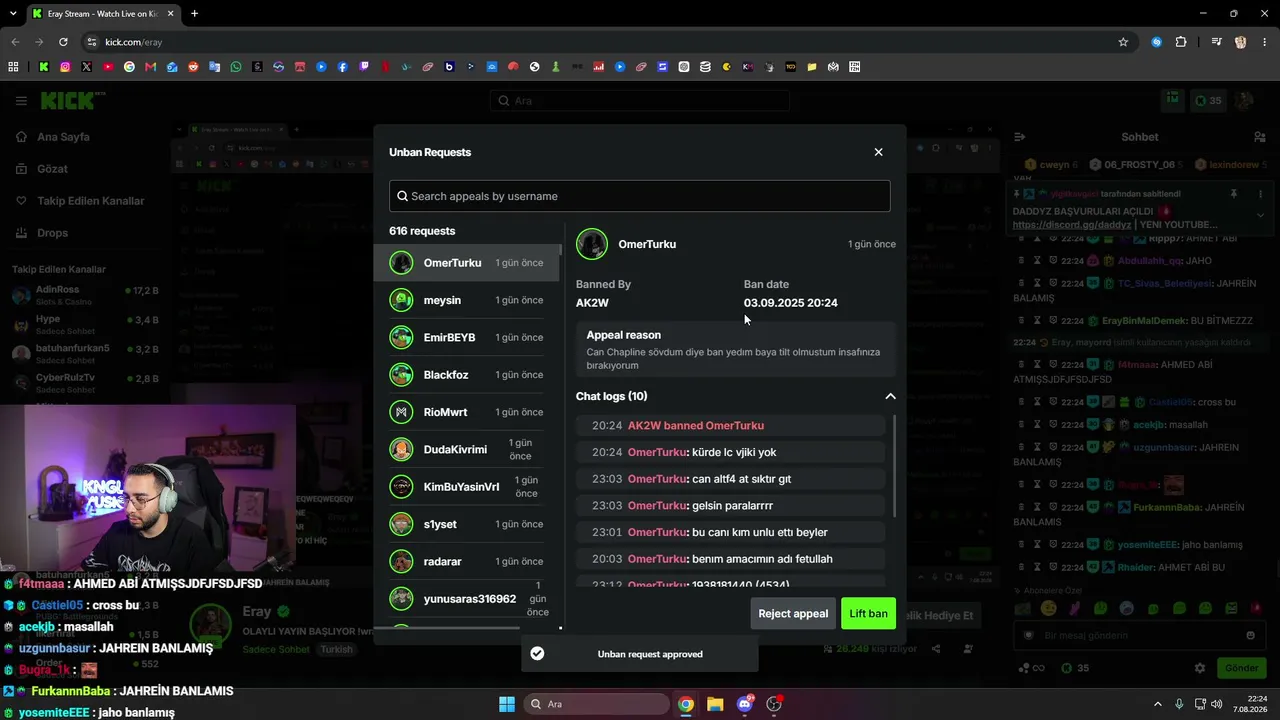
Task: Open Hype followed channel
Action: pos(85,324)
